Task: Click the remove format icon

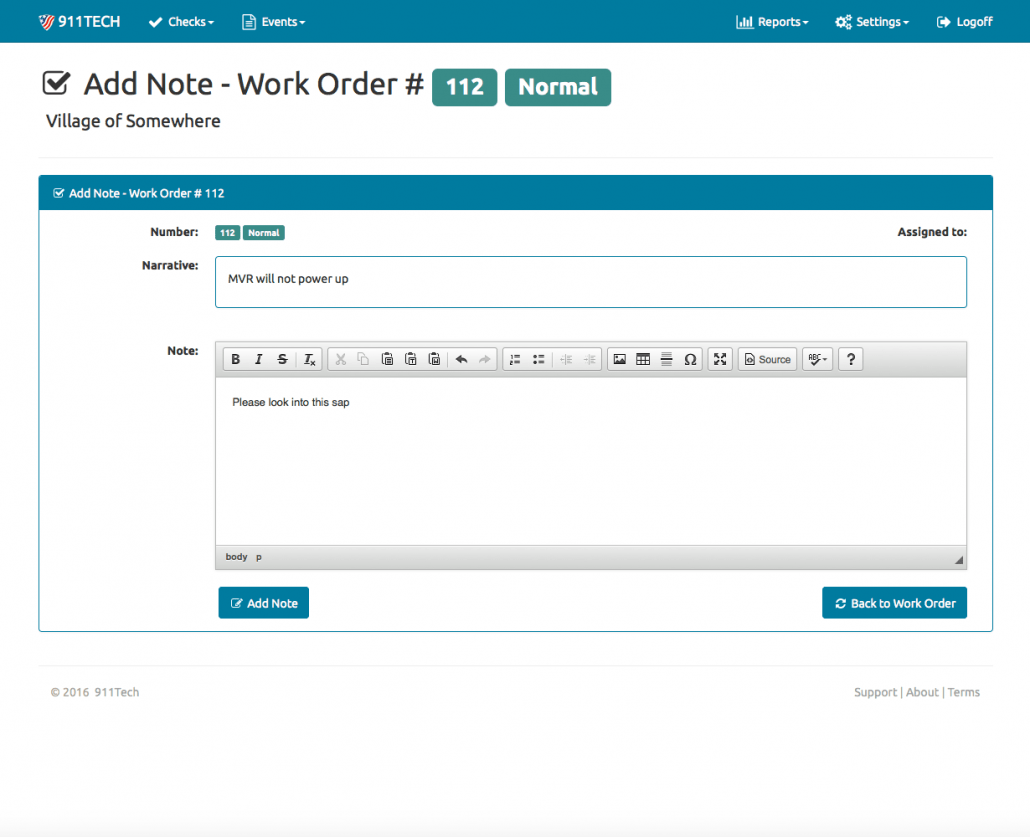Action: [x=310, y=360]
